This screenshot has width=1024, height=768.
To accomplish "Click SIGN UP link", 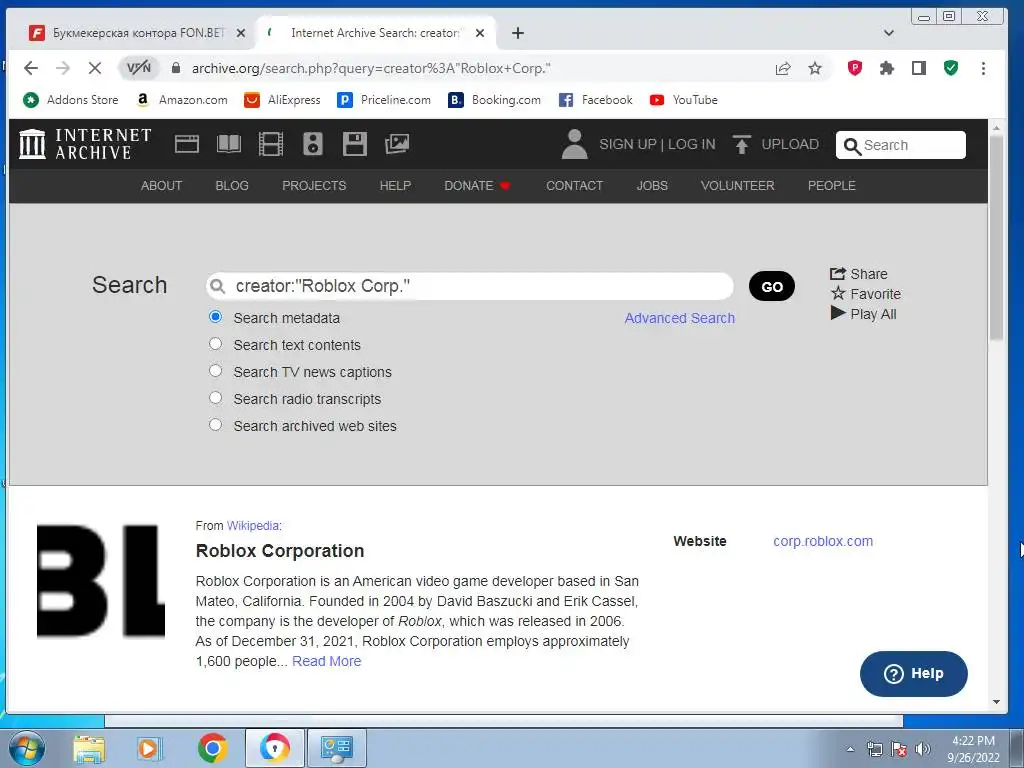I will pos(628,144).
